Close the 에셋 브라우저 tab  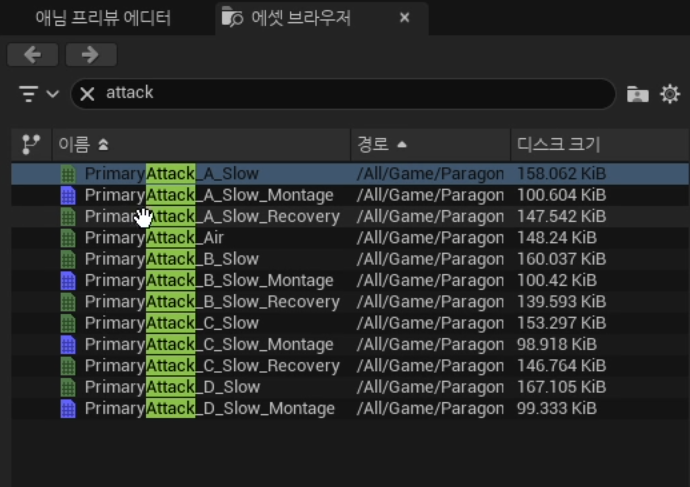(404, 18)
